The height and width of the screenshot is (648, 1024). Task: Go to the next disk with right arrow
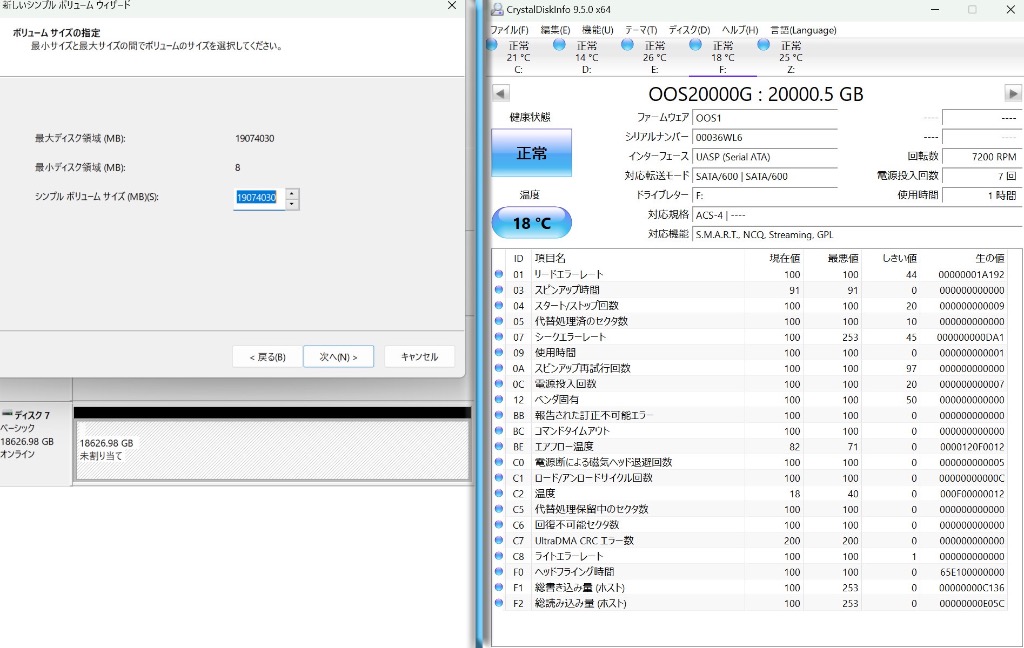(1013, 93)
